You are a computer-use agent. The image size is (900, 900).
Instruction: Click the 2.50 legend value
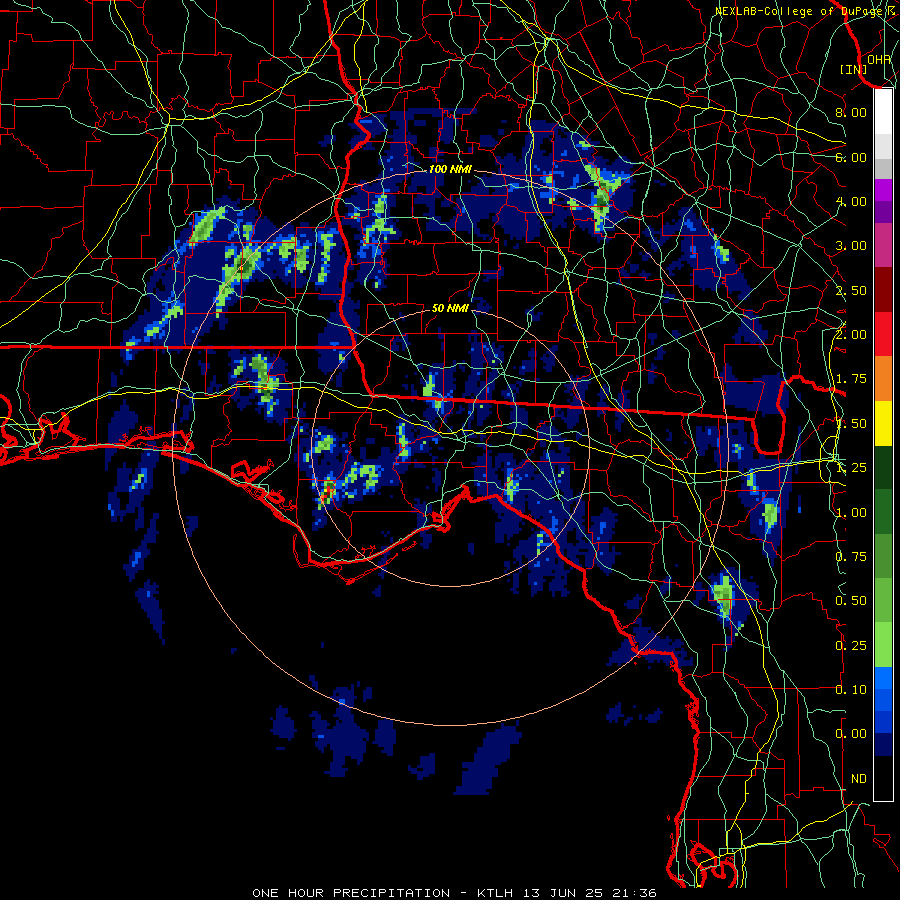coord(851,290)
